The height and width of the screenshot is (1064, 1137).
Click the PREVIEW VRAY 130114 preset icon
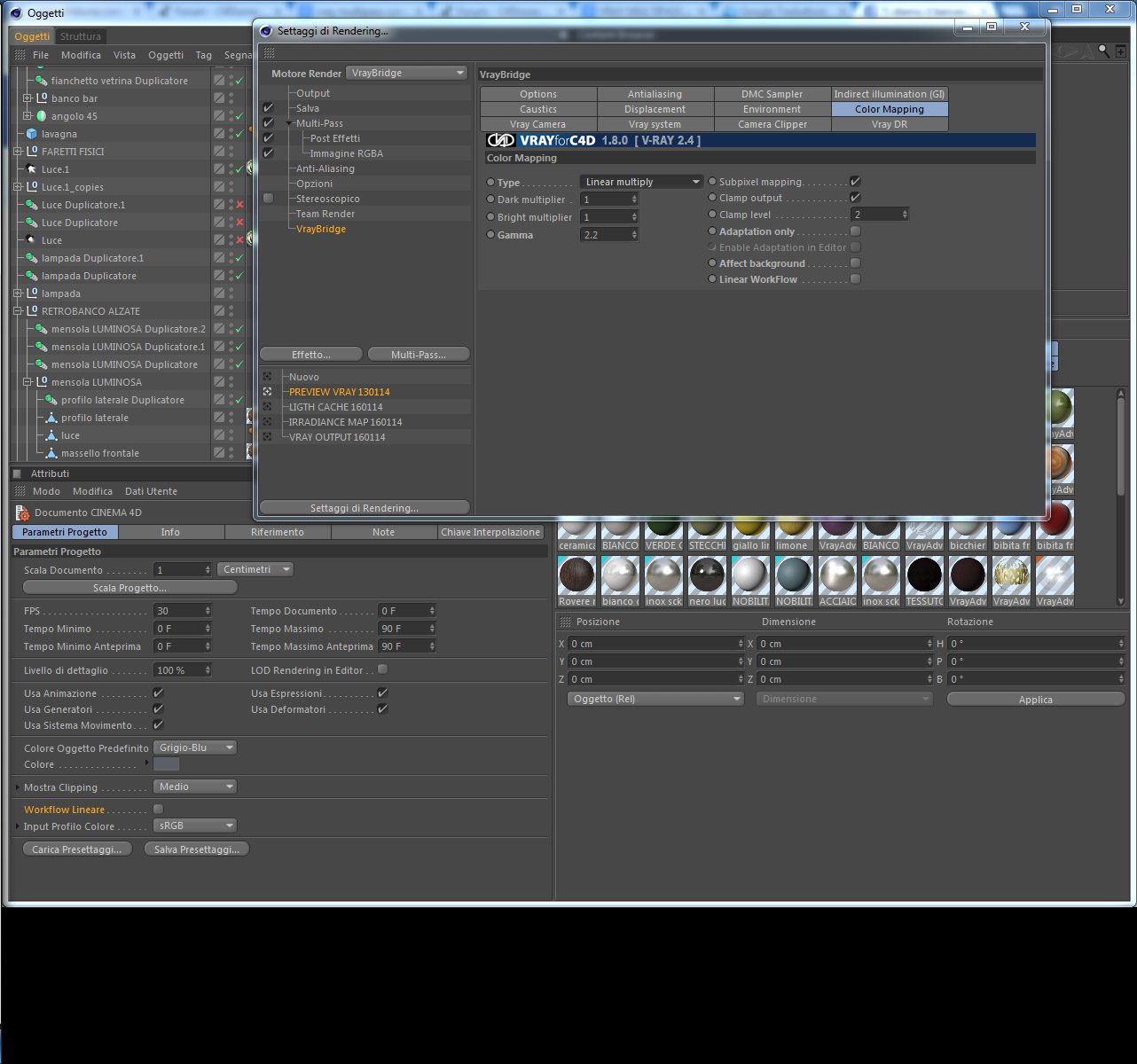[x=267, y=391]
